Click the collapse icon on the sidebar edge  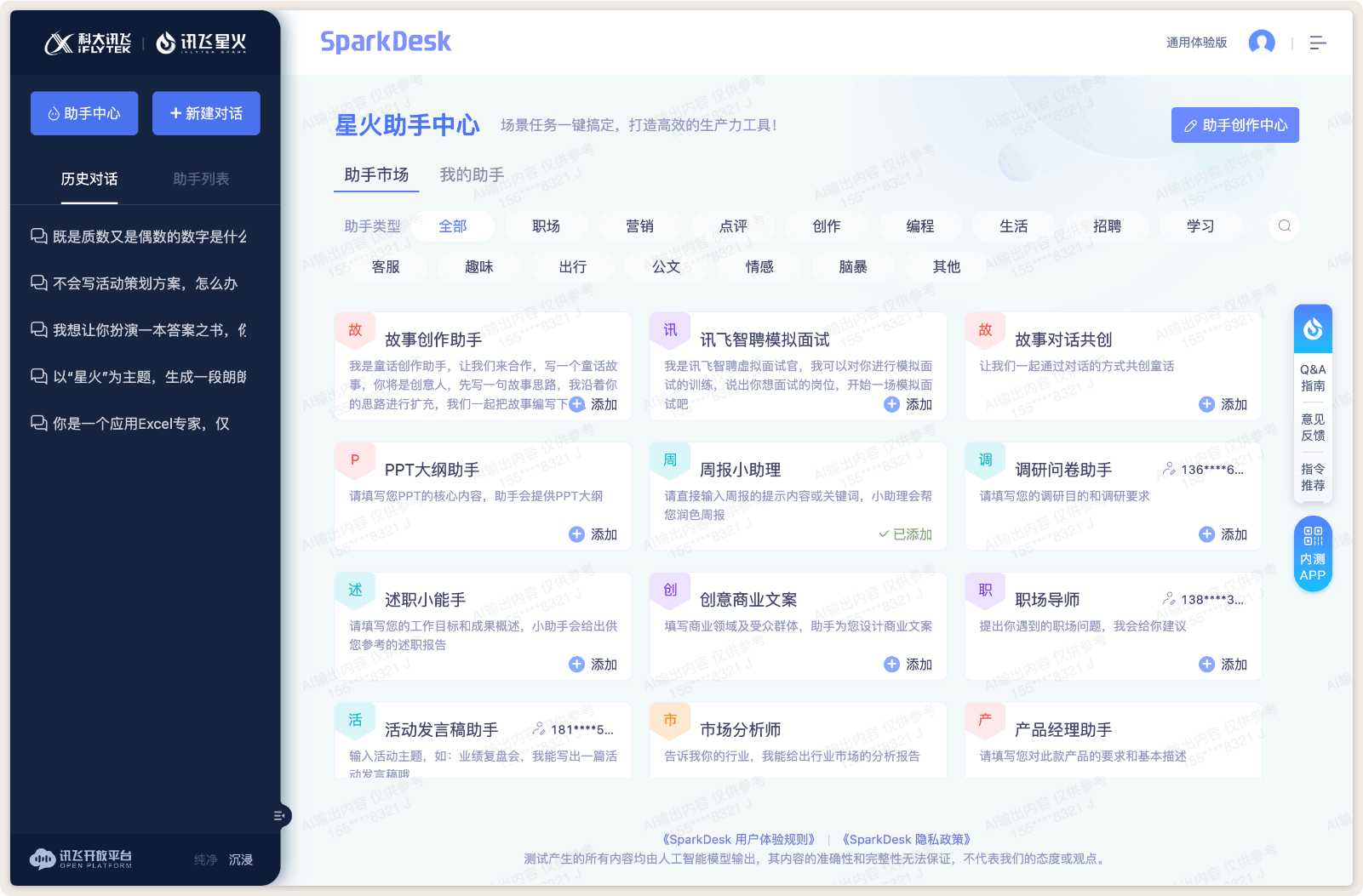tap(280, 815)
